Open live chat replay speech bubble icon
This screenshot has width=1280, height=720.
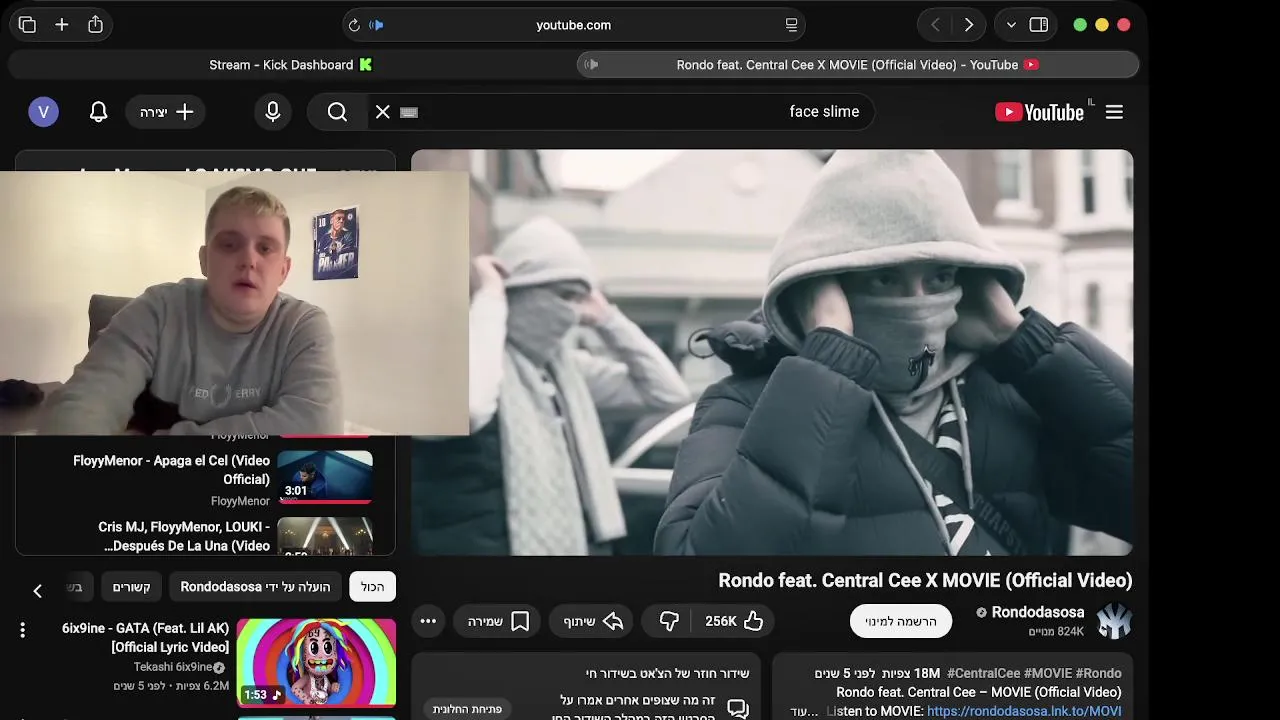pos(738,709)
